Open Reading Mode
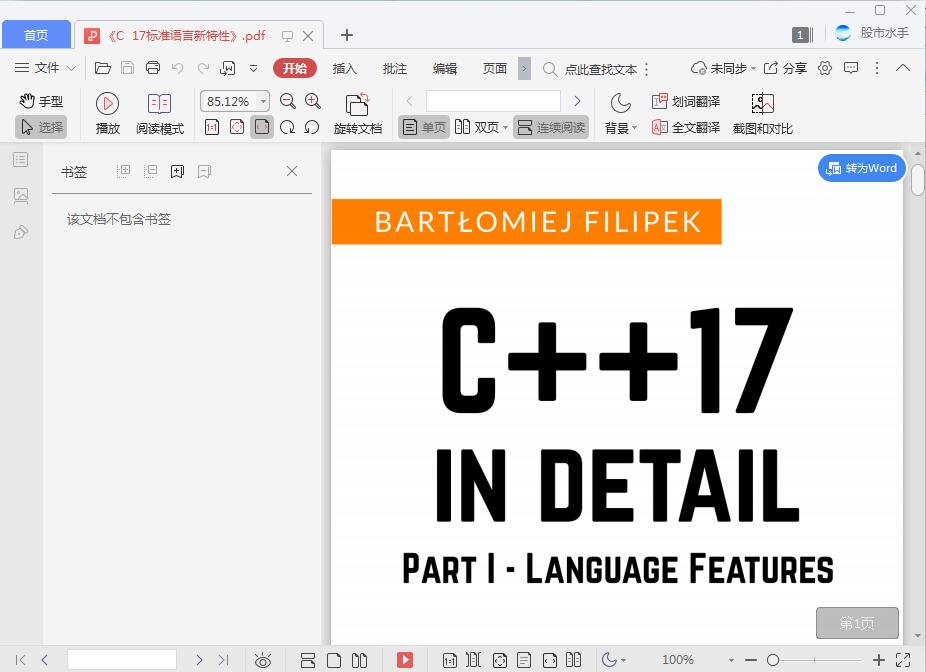Viewport: 926px width, 672px height. coord(159,110)
